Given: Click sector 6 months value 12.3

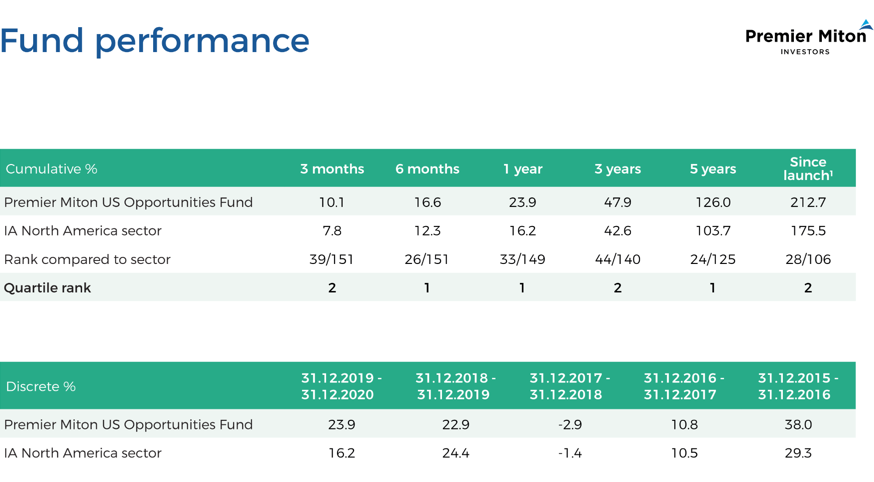Looking at the screenshot, I should 427,231.
